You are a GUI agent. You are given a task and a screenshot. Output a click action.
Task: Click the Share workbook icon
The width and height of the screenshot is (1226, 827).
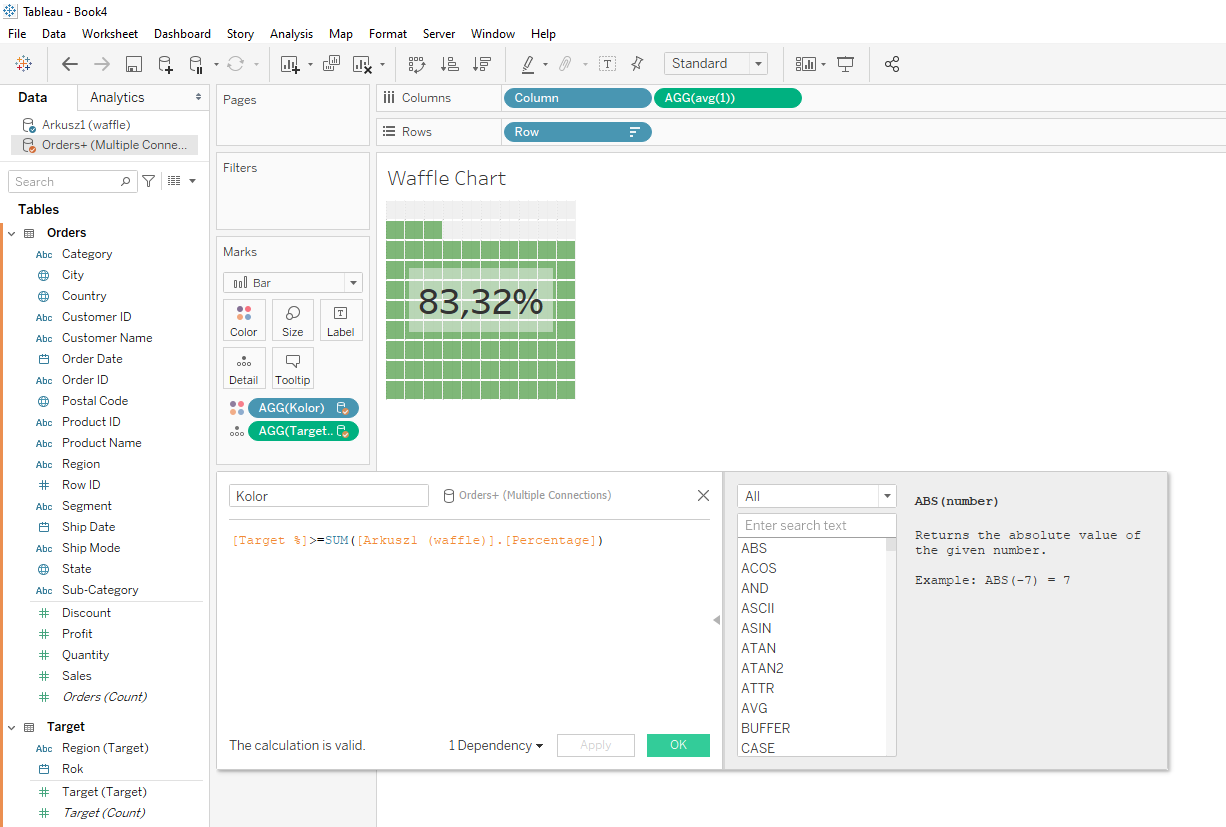[x=892, y=64]
